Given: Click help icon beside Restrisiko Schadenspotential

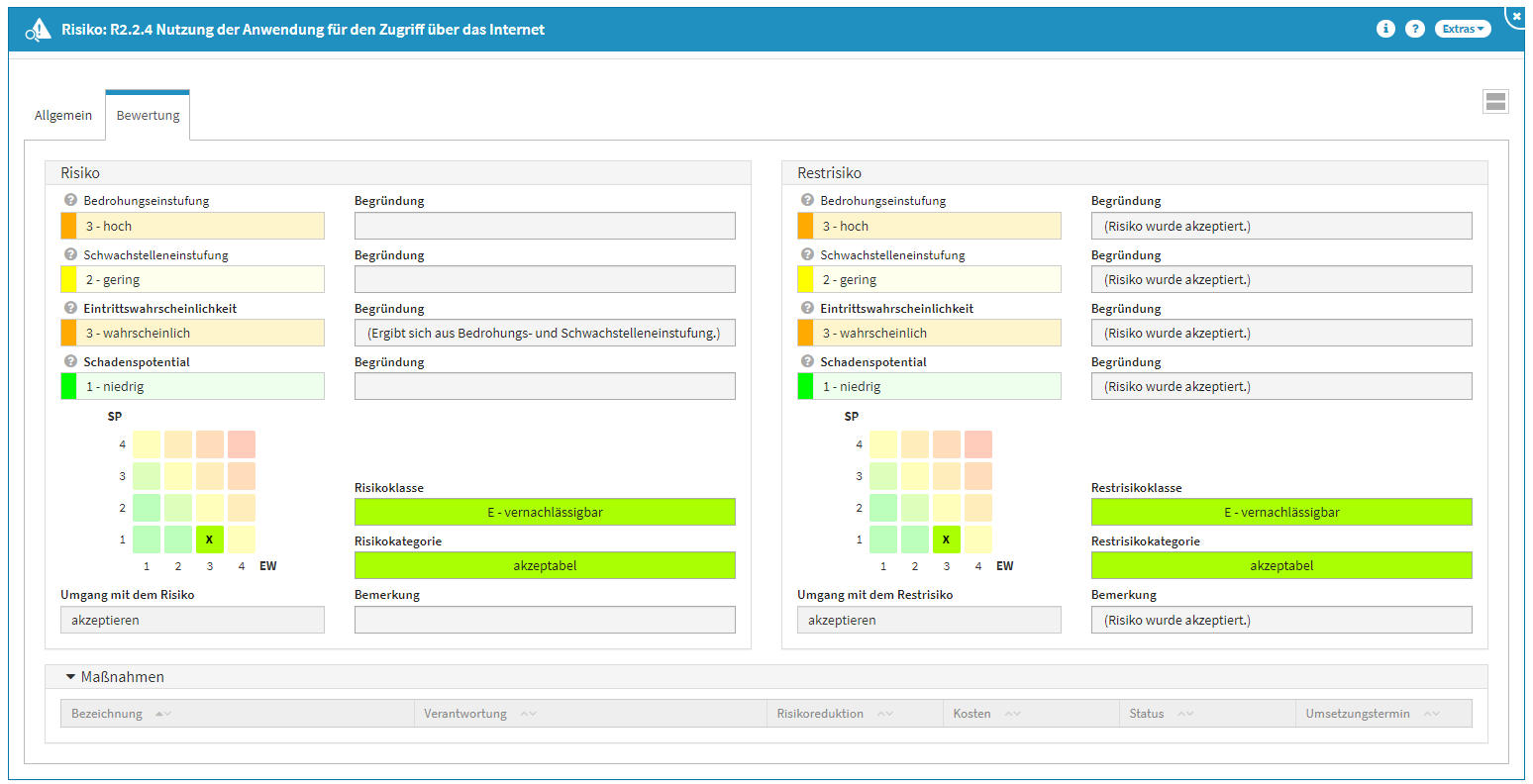Looking at the screenshot, I should [807, 361].
